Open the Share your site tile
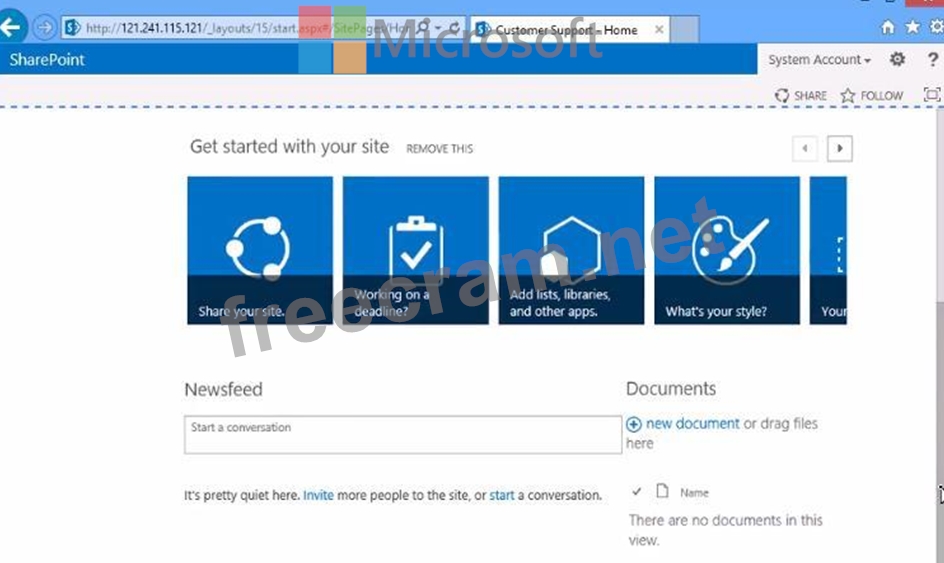 coord(259,250)
